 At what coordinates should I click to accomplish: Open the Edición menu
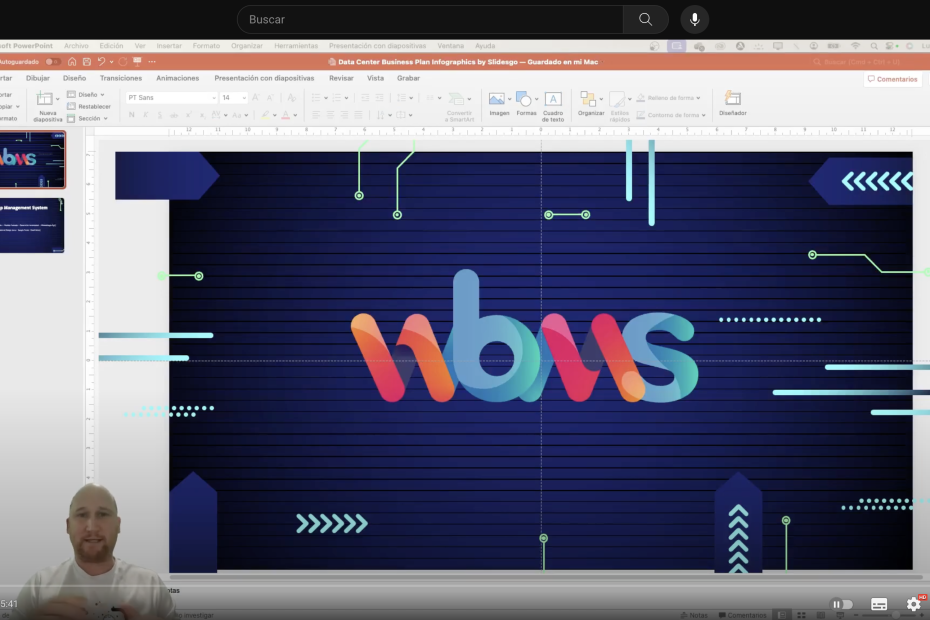point(112,46)
